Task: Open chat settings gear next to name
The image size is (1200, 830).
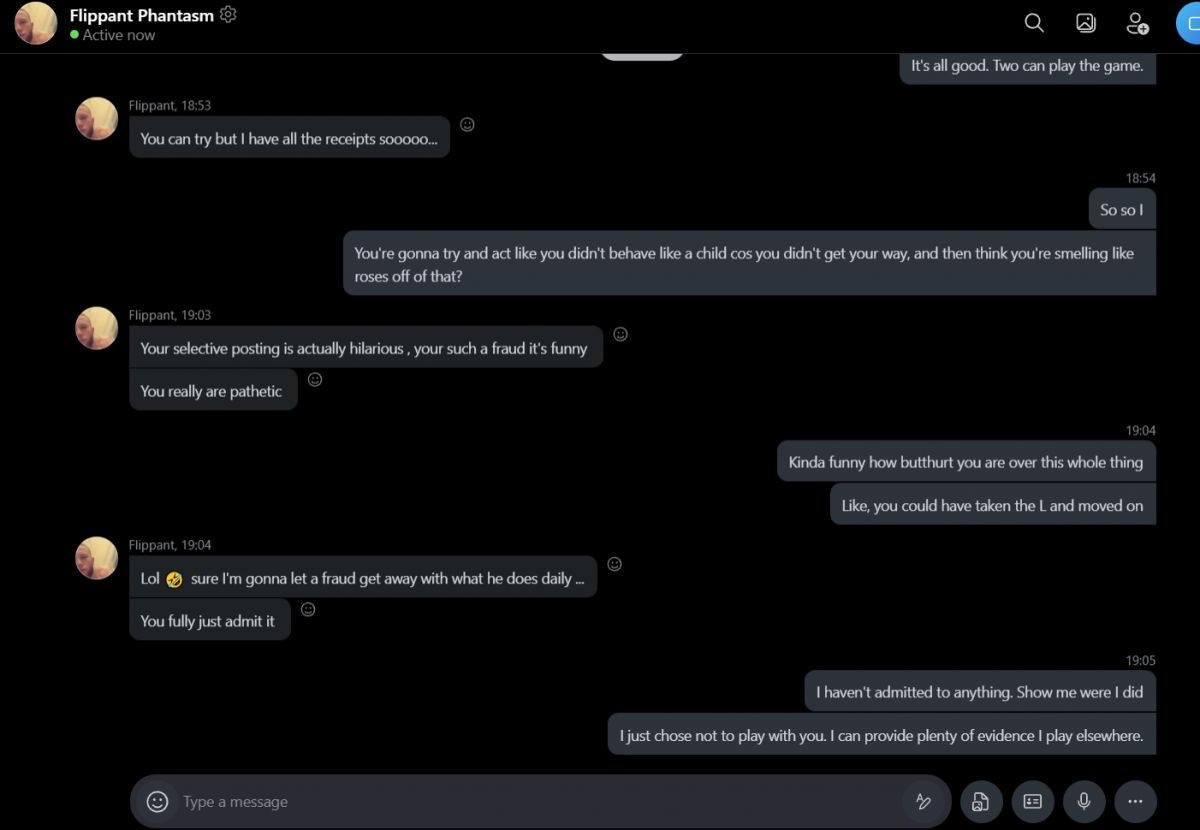Action: coord(228,15)
